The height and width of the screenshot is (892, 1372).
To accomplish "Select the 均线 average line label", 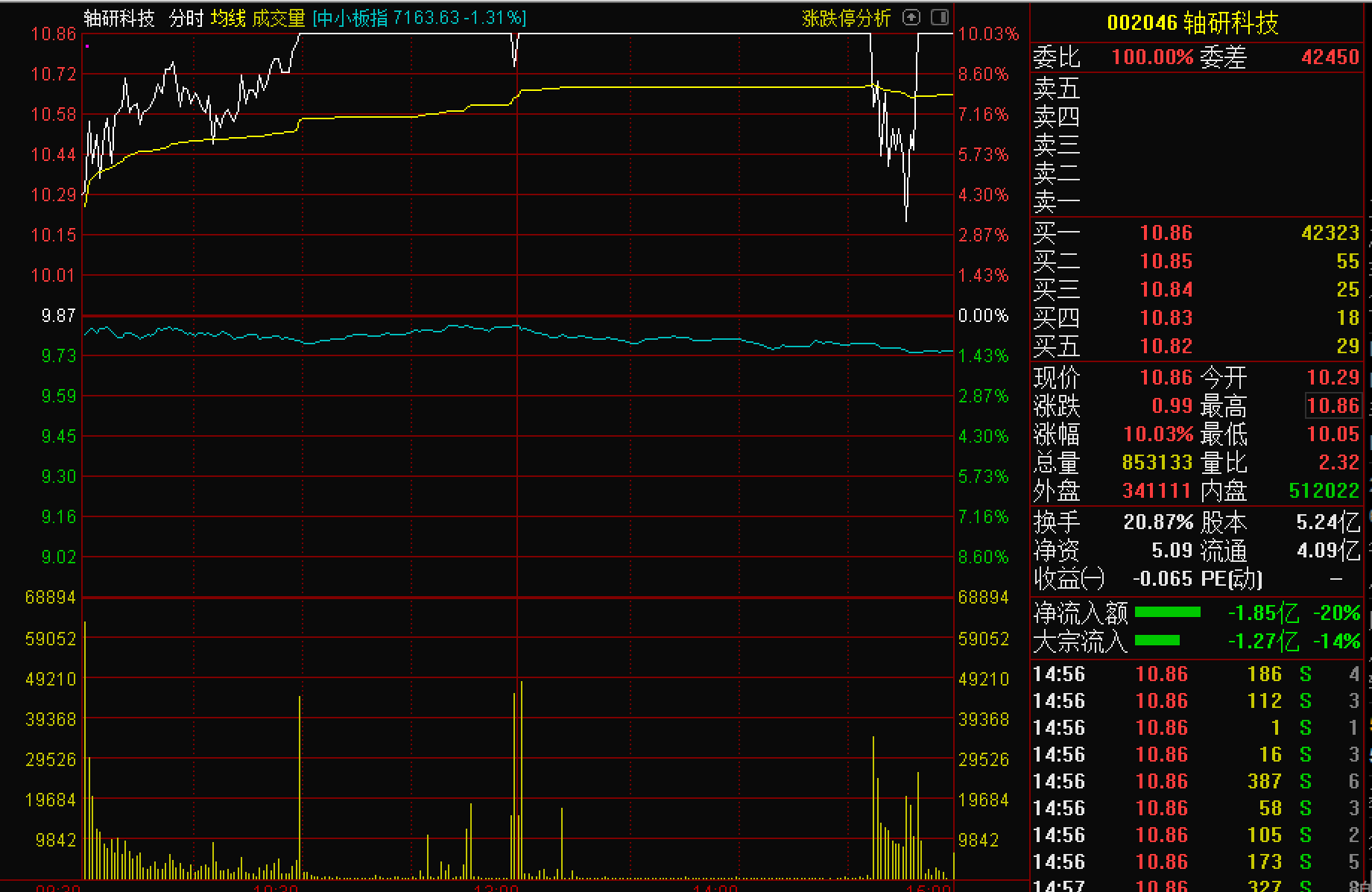I will coord(228,18).
